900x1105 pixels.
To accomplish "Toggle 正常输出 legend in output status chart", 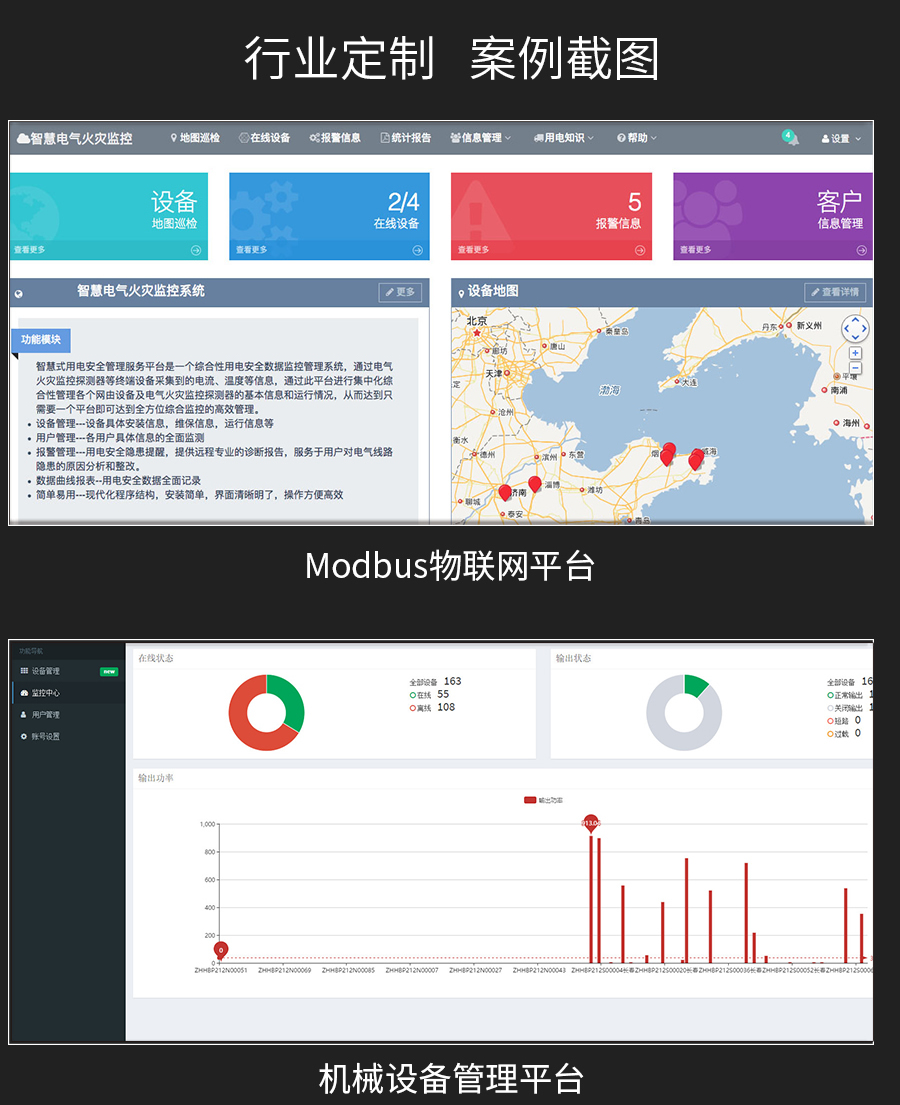I will pyautogui.click(x=845, y=694).
